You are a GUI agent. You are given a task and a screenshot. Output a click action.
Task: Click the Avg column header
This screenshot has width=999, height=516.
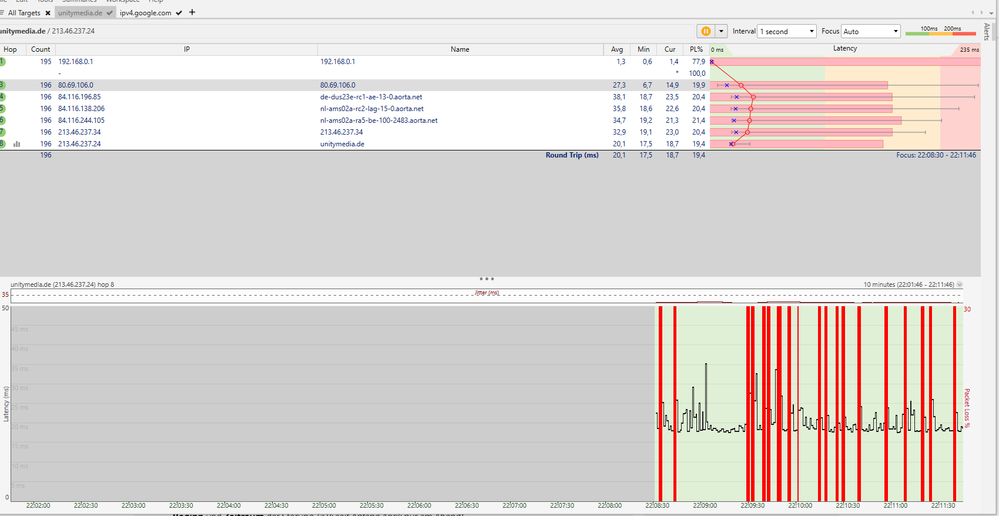tap(618, 49)
